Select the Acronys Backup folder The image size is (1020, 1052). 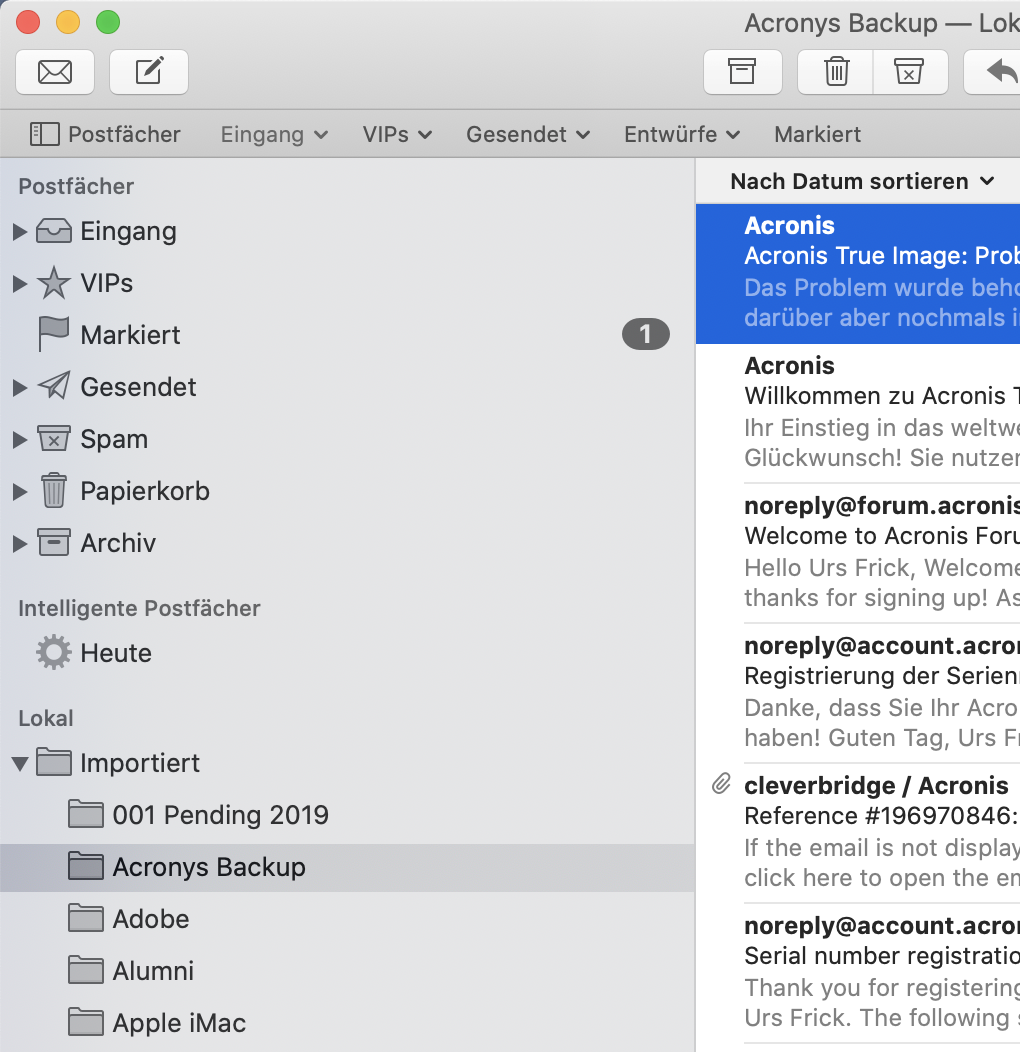348,867
